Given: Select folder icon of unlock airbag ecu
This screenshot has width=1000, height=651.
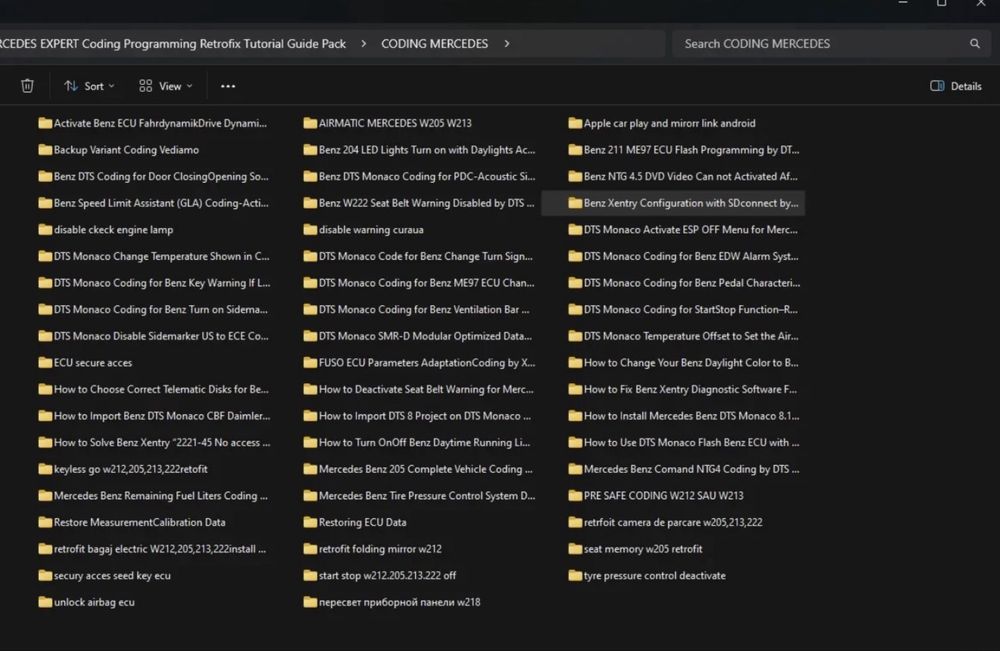Looking at the screenshot, I should [x=45, y=602].
